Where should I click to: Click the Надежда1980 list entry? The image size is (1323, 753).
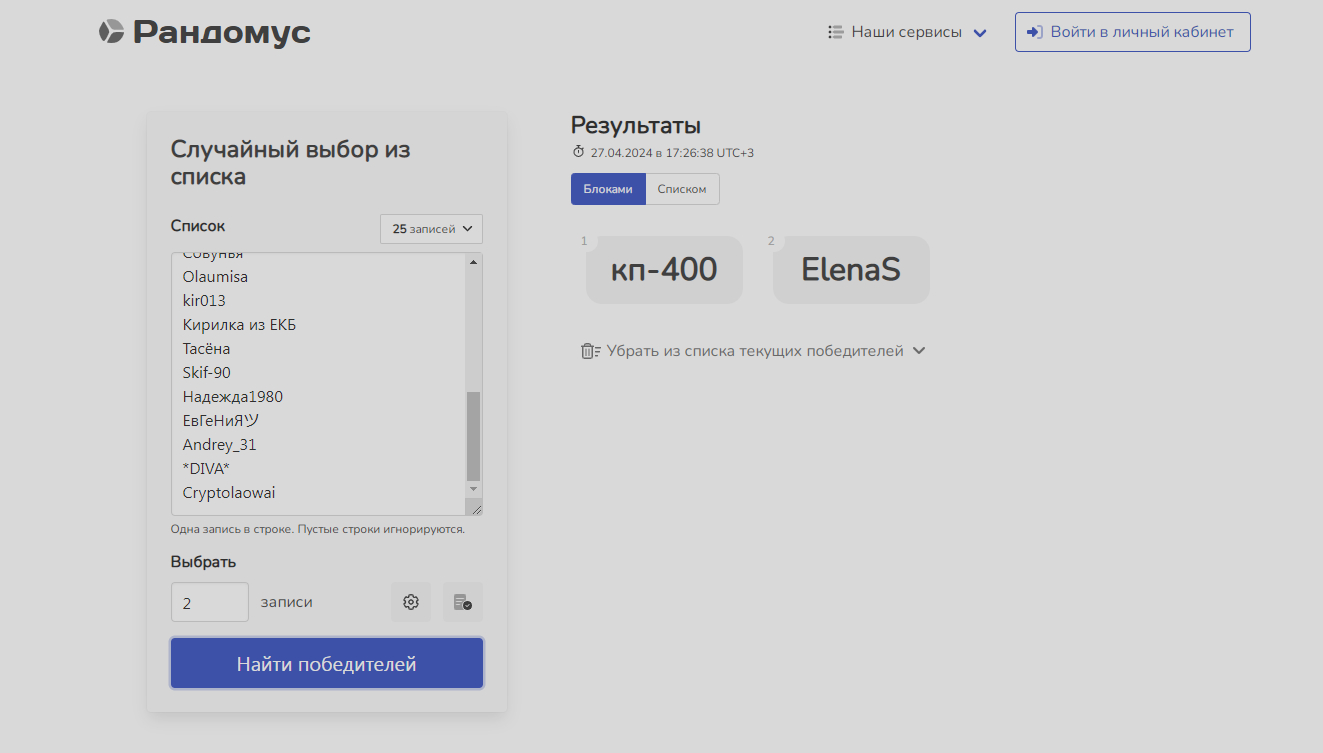click(x=232, y=396)
